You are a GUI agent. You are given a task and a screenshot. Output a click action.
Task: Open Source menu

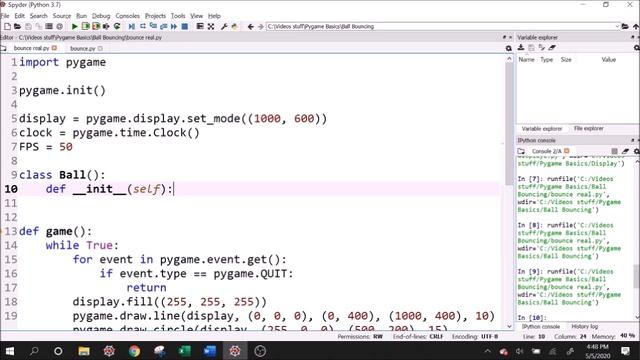[62, 16]
